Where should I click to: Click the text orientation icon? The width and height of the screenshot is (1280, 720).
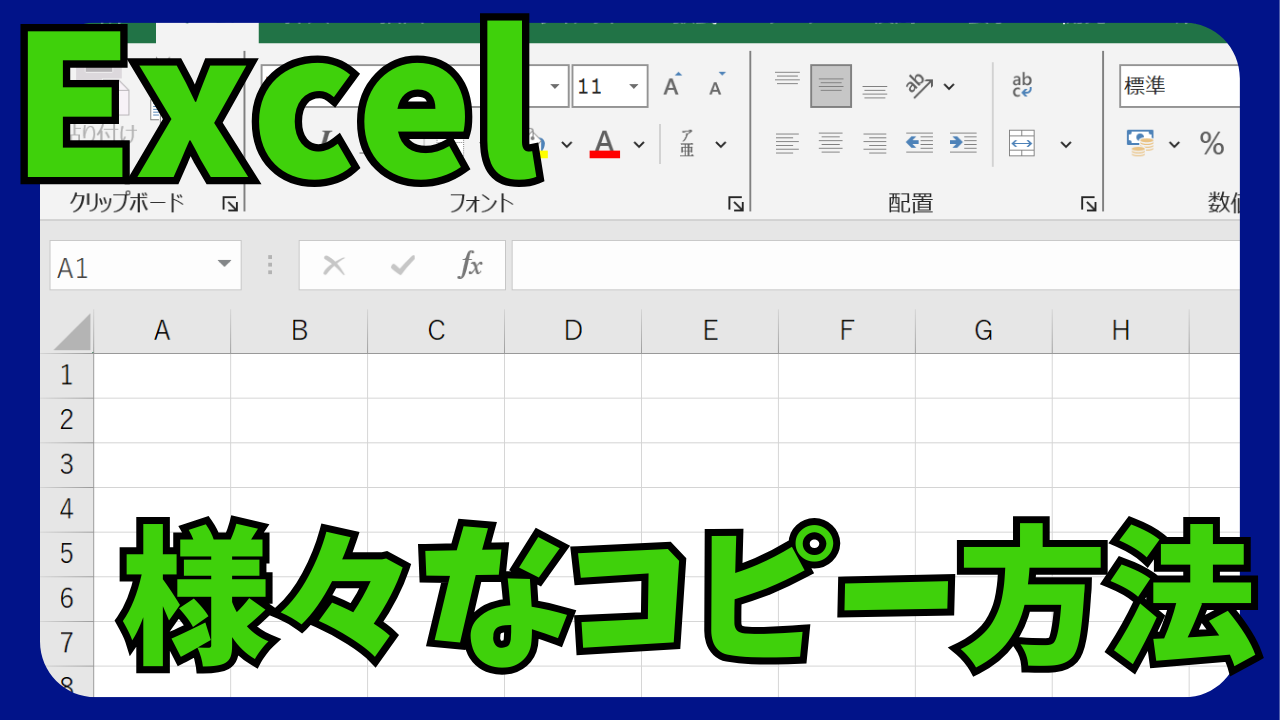pos(919,86)
